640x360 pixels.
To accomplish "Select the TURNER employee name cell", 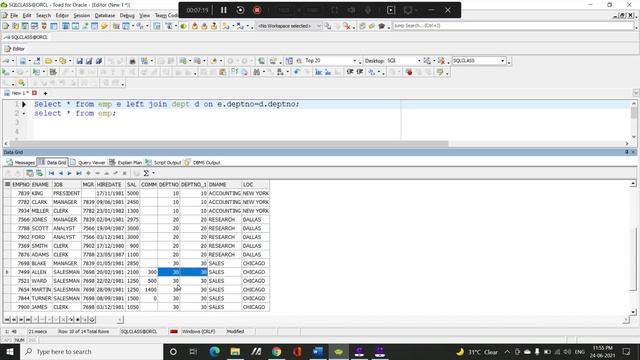I will click(x=41, y=298).
